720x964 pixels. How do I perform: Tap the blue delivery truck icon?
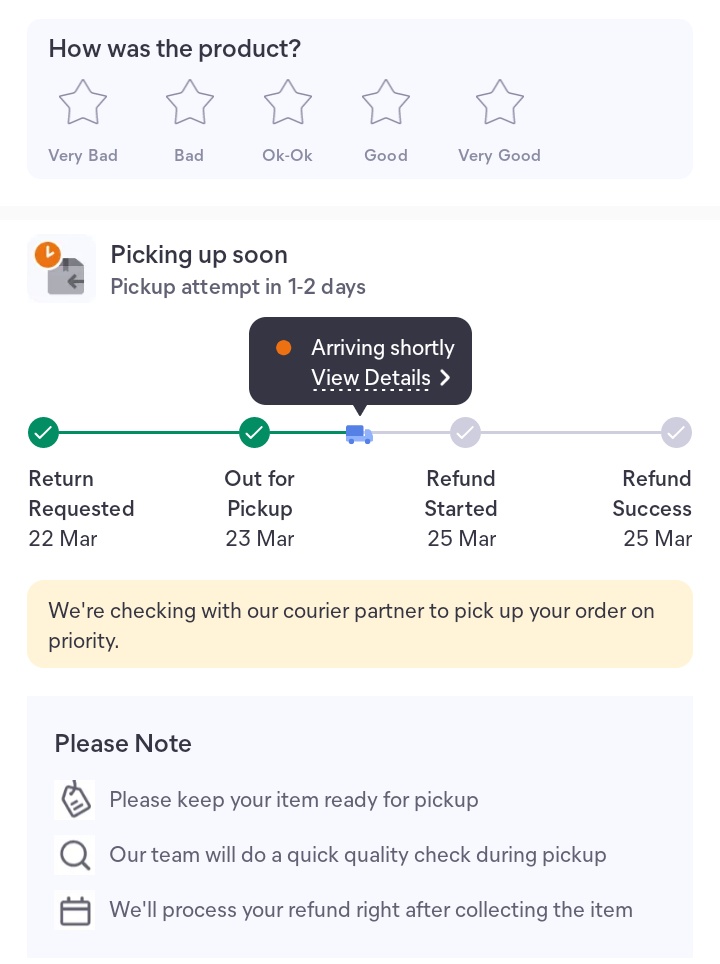(x=359, y=434)
